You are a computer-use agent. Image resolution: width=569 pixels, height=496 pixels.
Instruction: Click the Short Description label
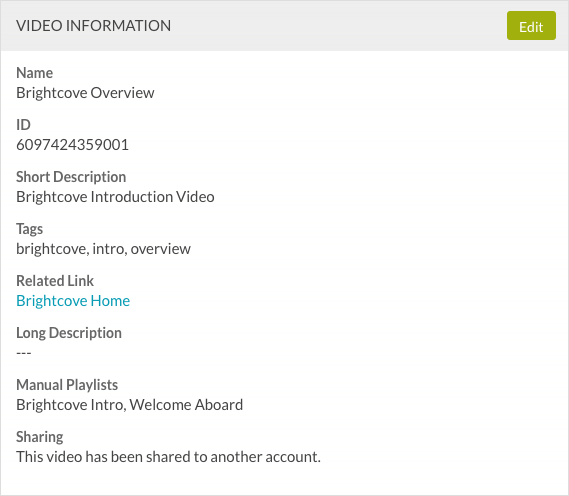[x=71, y=177]
